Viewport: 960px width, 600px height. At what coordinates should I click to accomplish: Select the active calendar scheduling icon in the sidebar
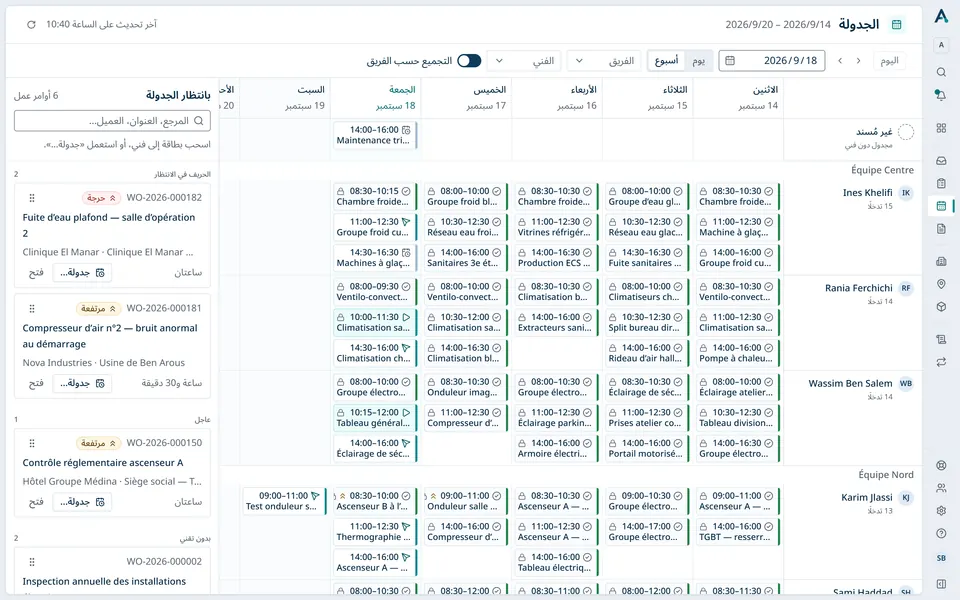click(x=941, y=206)
